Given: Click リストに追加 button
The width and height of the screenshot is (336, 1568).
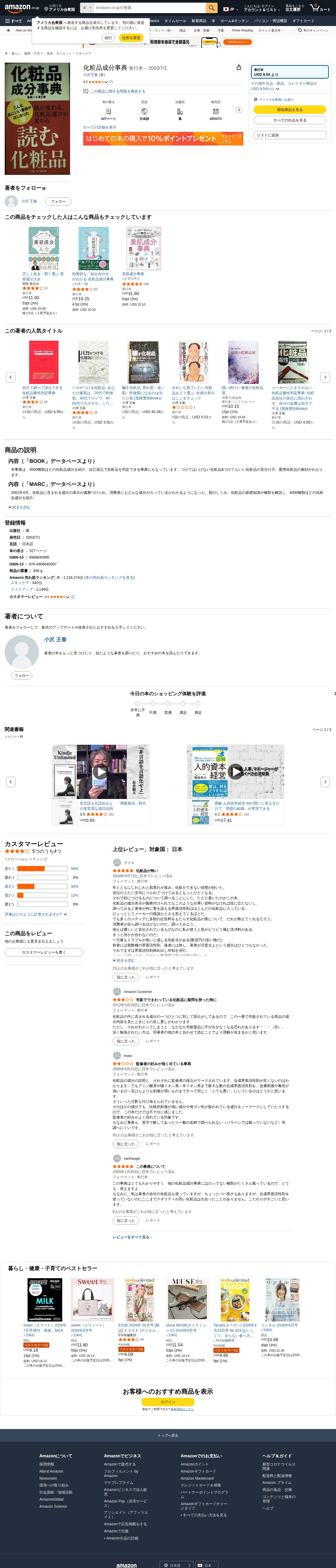Looking at the screenshot, I should click(290, 135).
